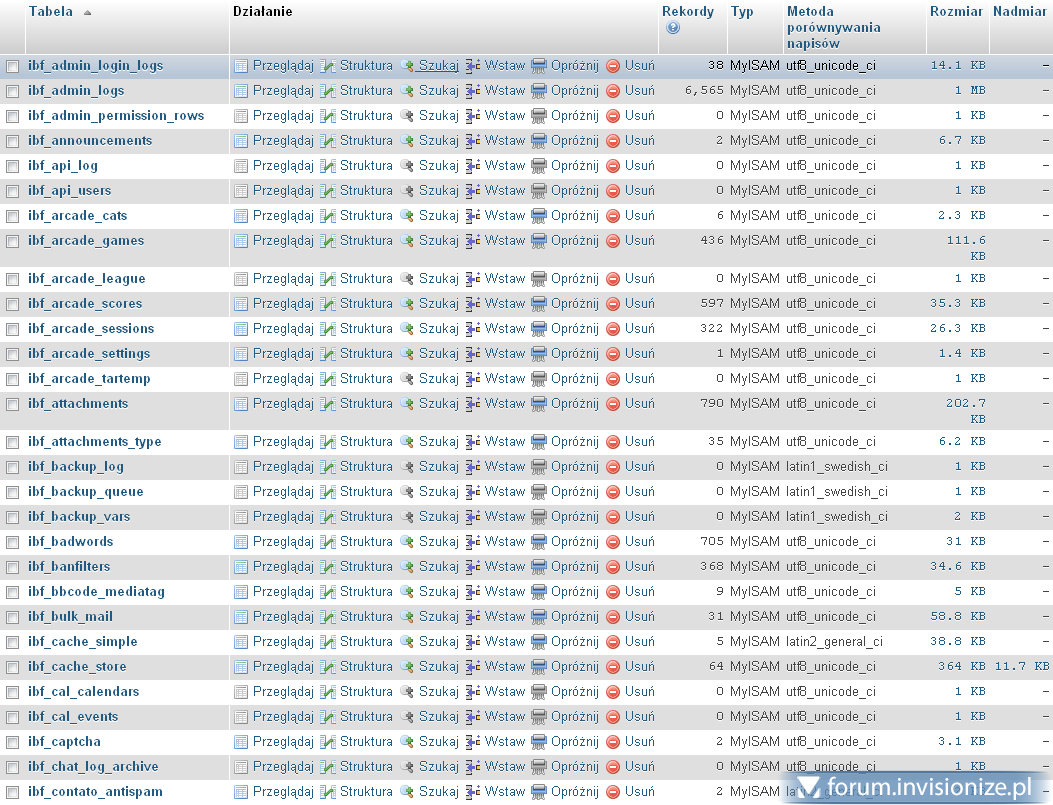
Task: Click the Drop icon for ibf_badwords row
Action: click(613, 542)
